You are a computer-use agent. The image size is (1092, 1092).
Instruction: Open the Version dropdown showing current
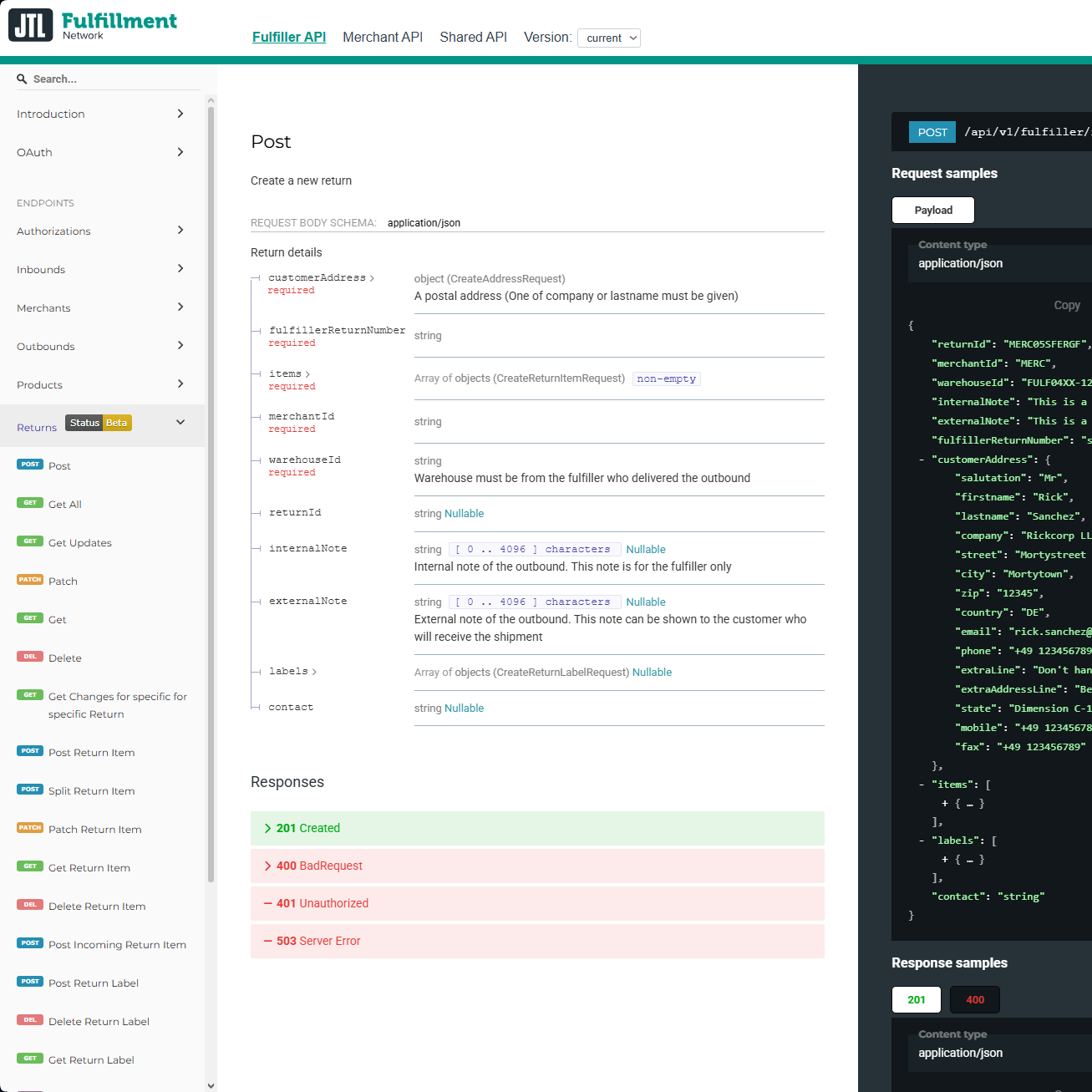[x=609, y=38]
